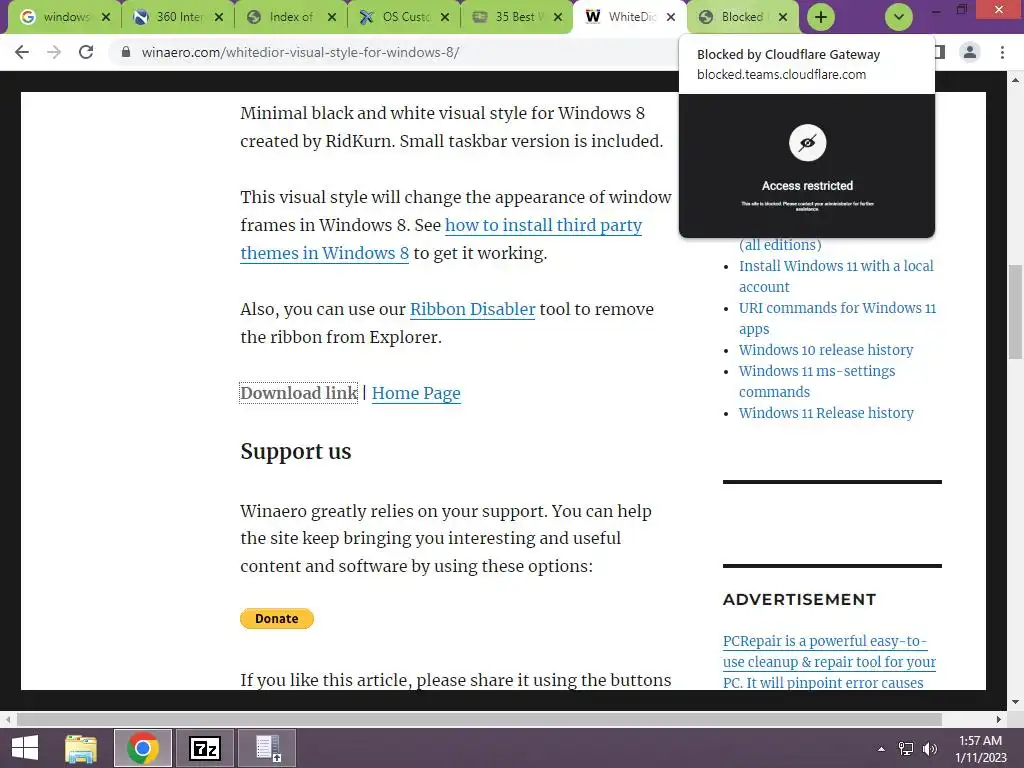Expand the tab search dropdown
Viewport: 1024px width, 768px height.
(899, 17)
